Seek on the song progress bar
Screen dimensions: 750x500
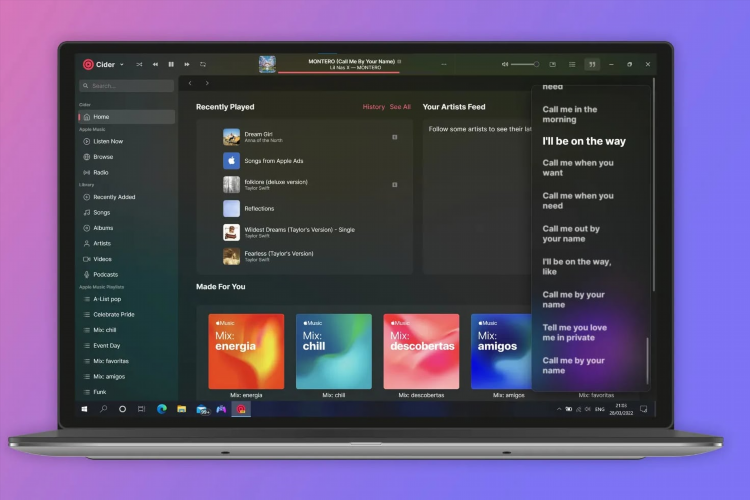[x=339, y=73]
